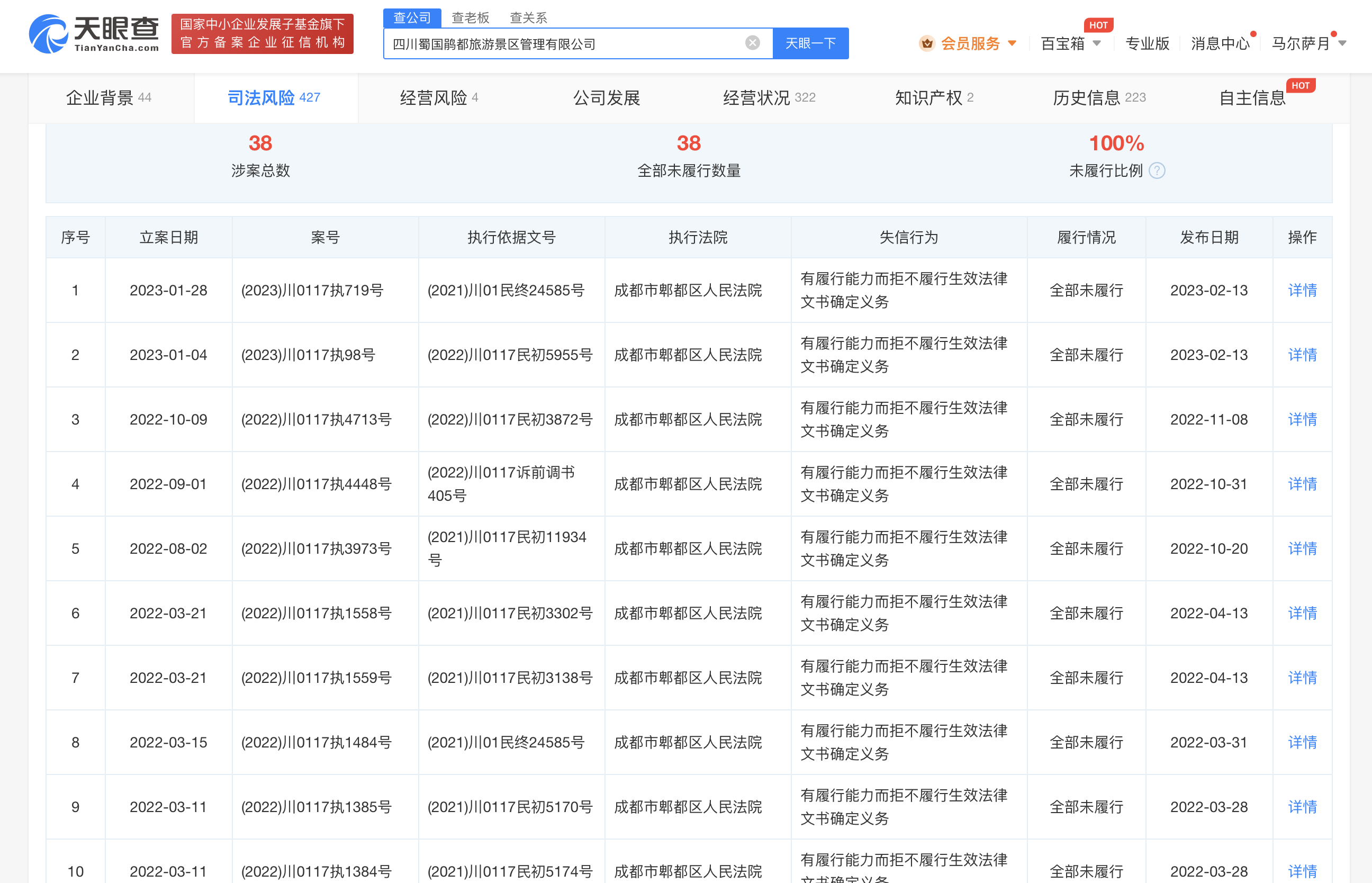
Task: Clear the search box with X icon
Action: 752,43
